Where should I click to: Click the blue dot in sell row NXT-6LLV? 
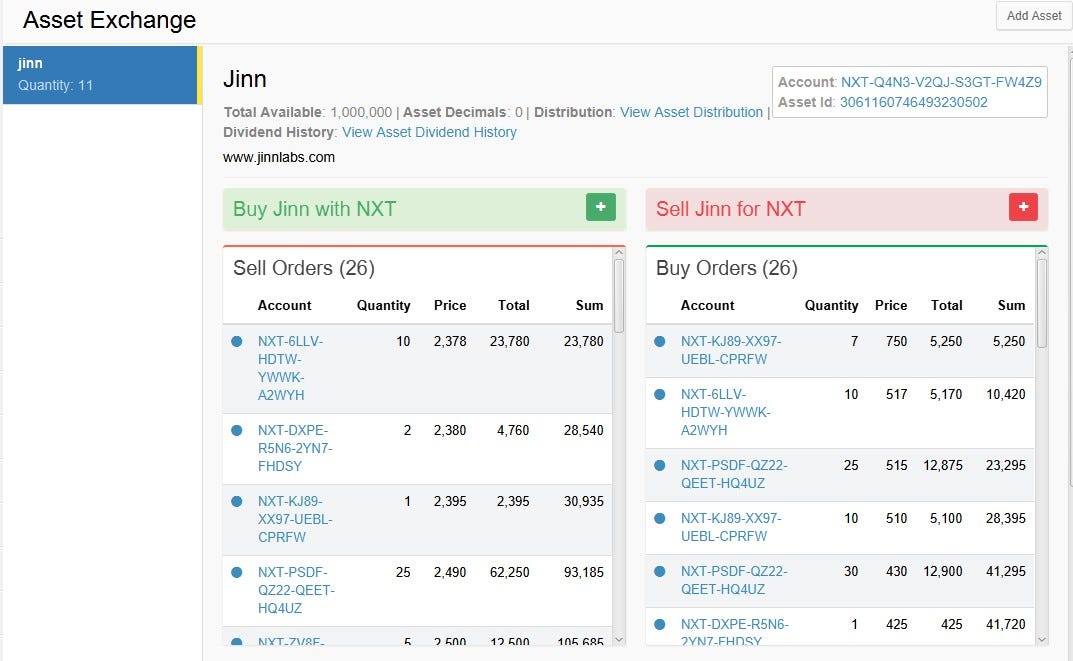237,341
